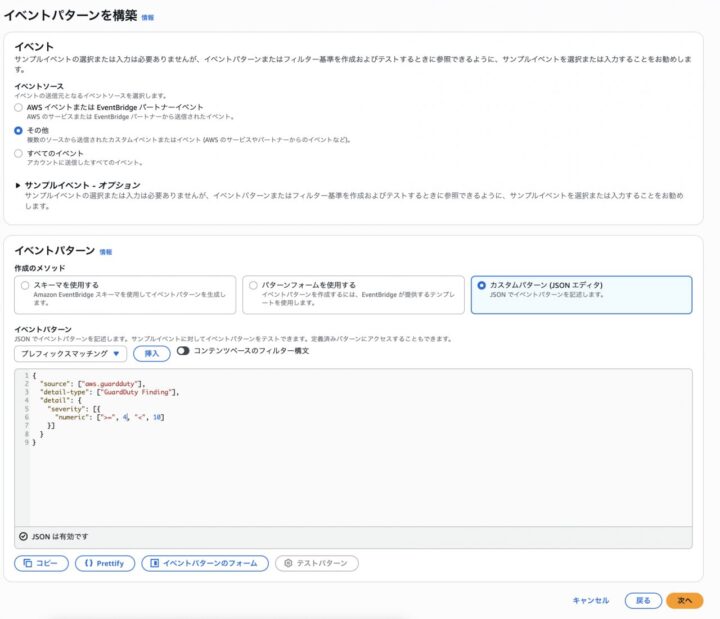
Task: Select the 'AWS イベントまたは EventBridge パートナーイベント' radio button
Action: [18, 107]
